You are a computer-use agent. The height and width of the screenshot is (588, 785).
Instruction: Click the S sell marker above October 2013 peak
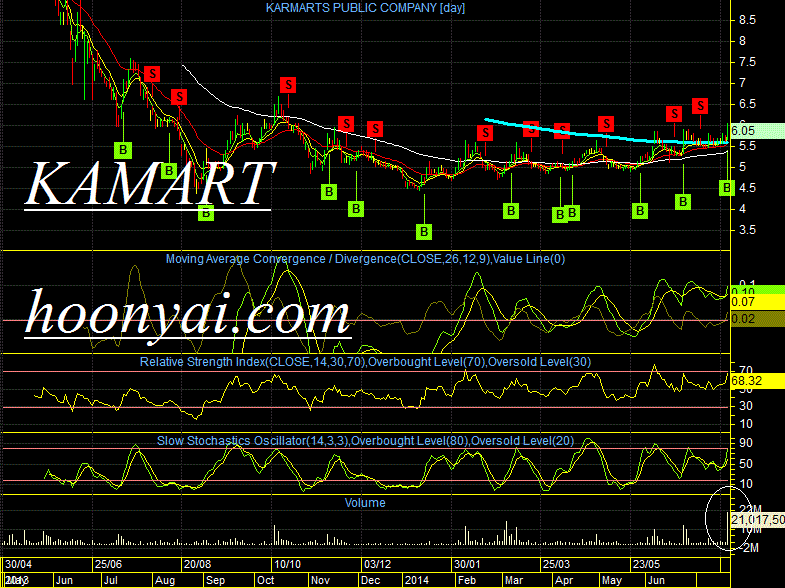[288, 85]
